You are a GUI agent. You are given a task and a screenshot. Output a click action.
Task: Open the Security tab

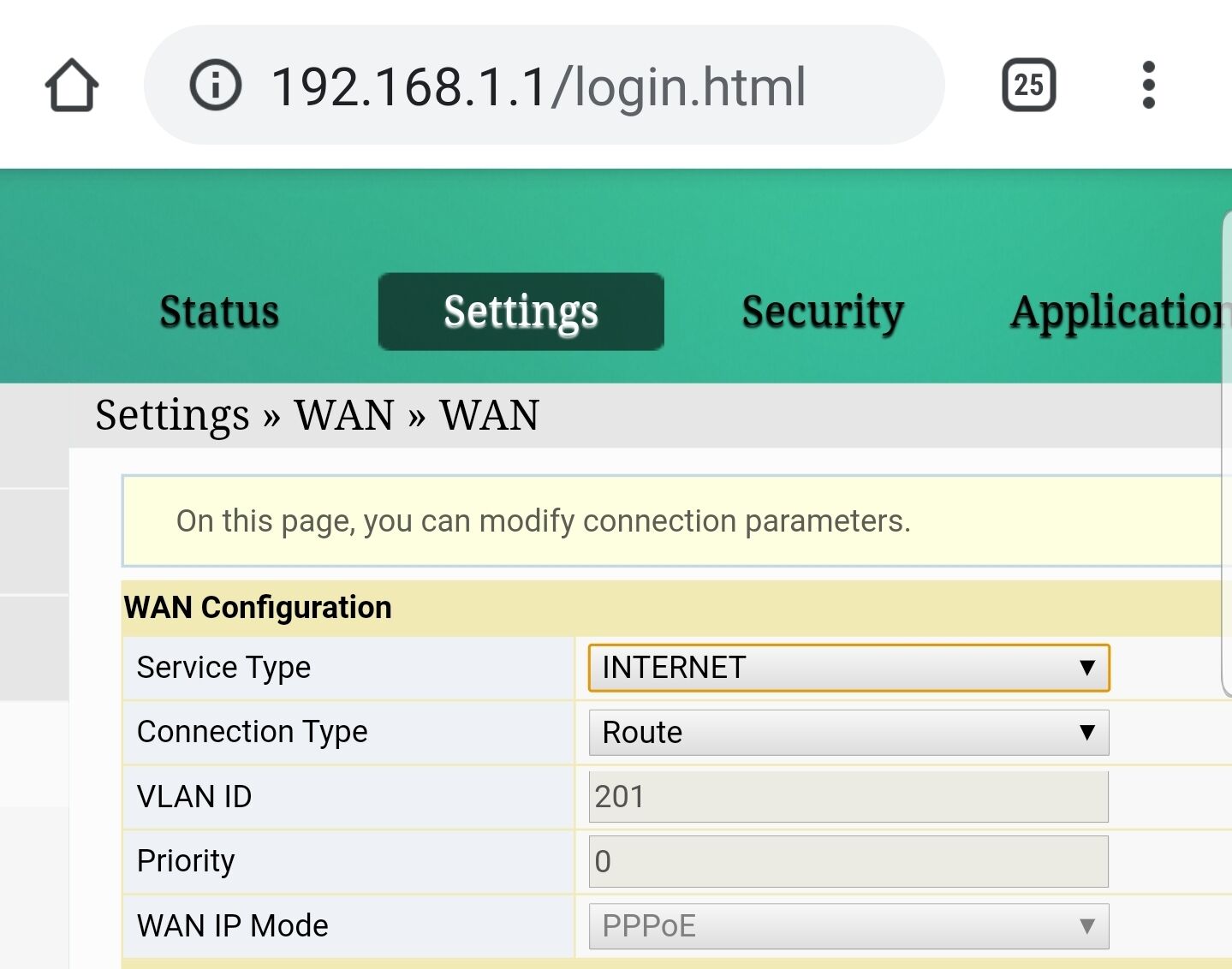(822, 312)
